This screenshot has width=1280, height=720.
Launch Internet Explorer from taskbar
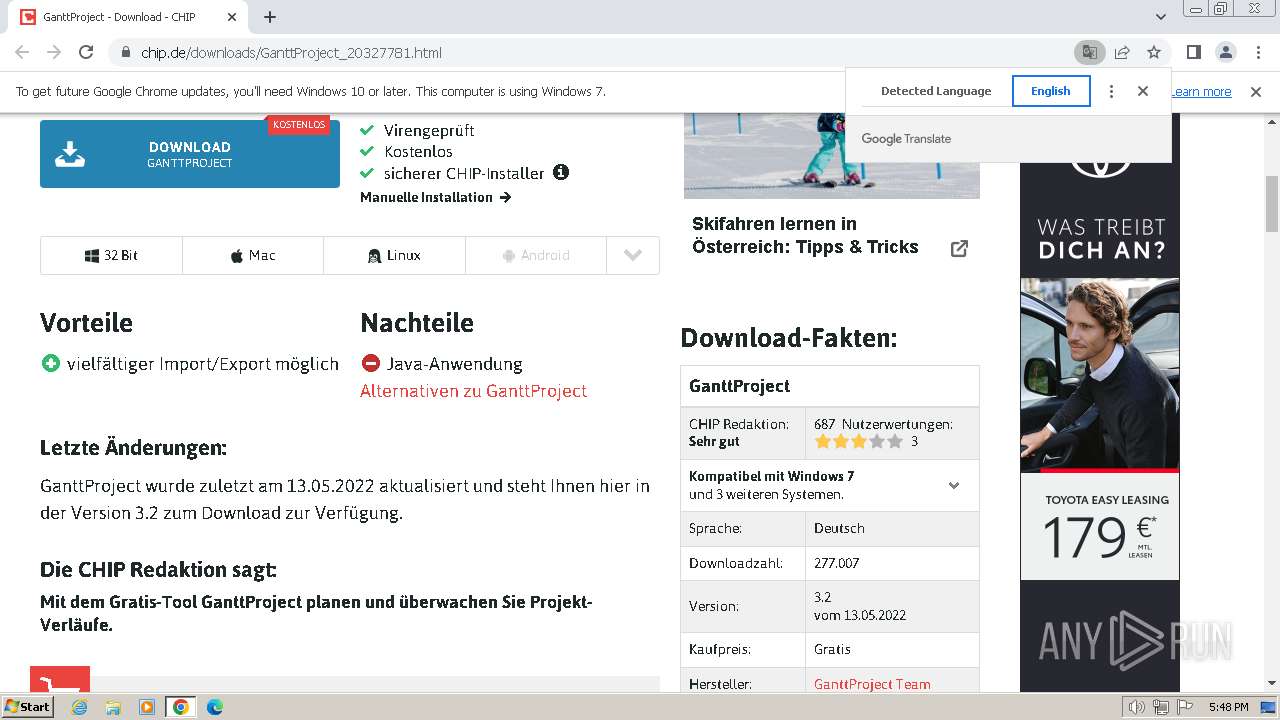[80, 707]
